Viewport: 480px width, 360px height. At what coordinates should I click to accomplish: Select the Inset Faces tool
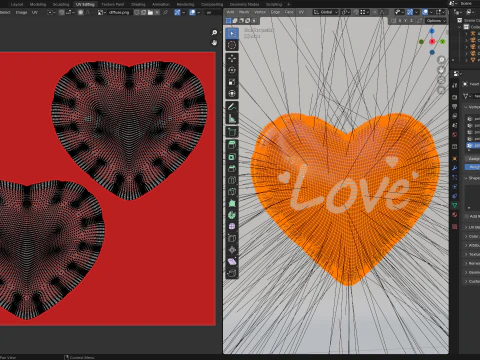pos(232,157)
